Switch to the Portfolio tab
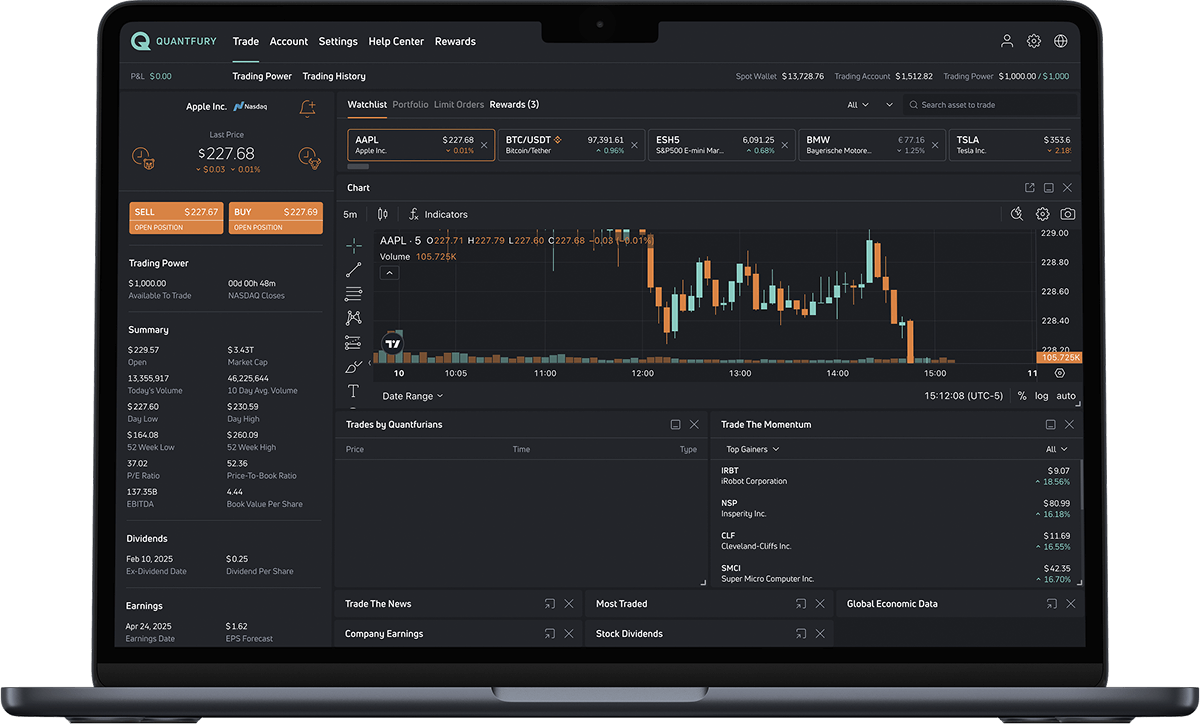This screenshot has width=1200, height=724. (410, 105)
